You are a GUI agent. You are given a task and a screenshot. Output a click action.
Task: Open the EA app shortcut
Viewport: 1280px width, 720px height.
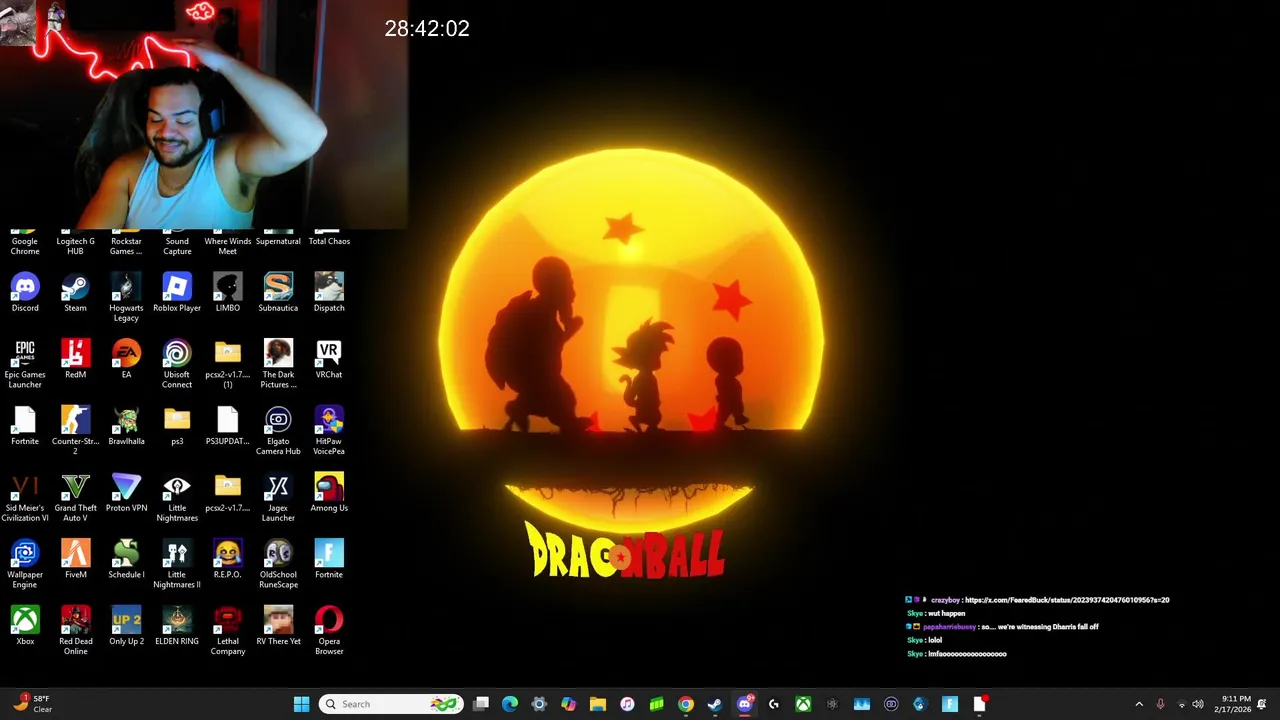[x=126, y=360]
